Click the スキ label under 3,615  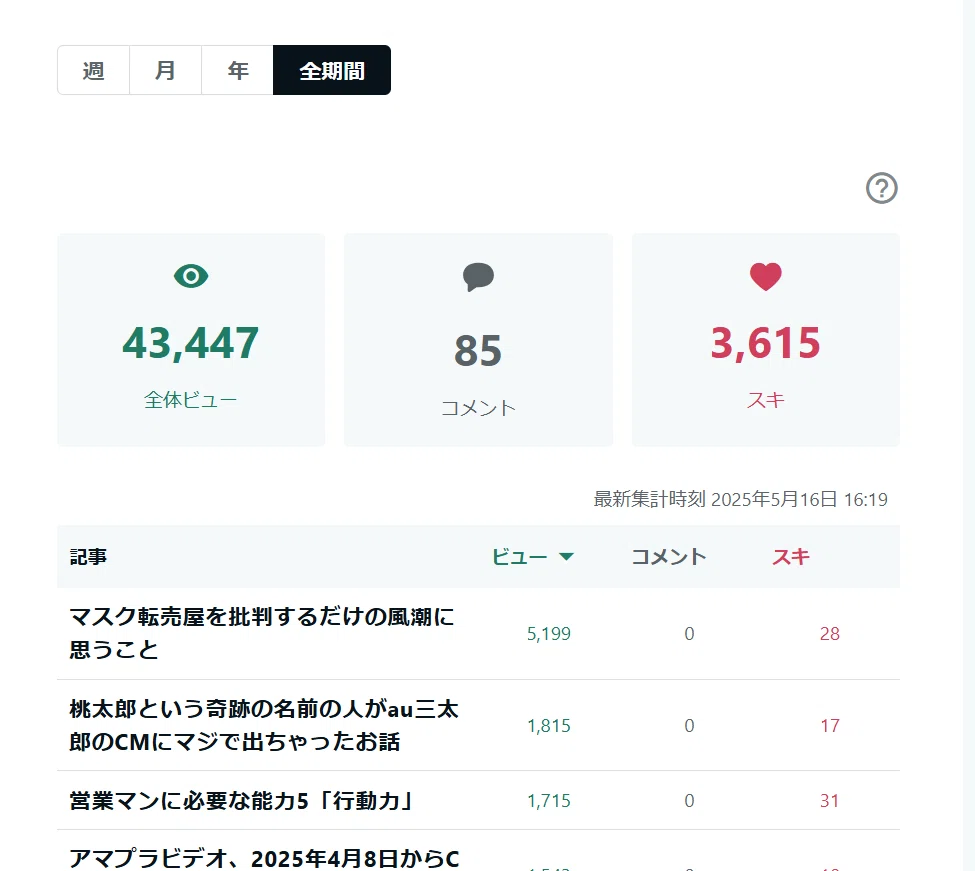click(x=765, y=400)
